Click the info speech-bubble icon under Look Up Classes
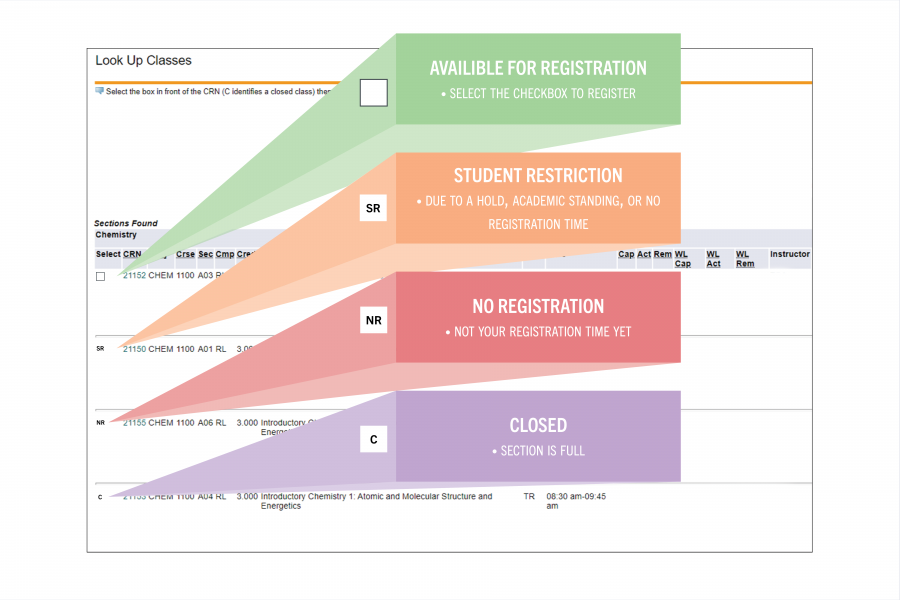The width and height of the screenshot is (900, 600). [99, 91]
